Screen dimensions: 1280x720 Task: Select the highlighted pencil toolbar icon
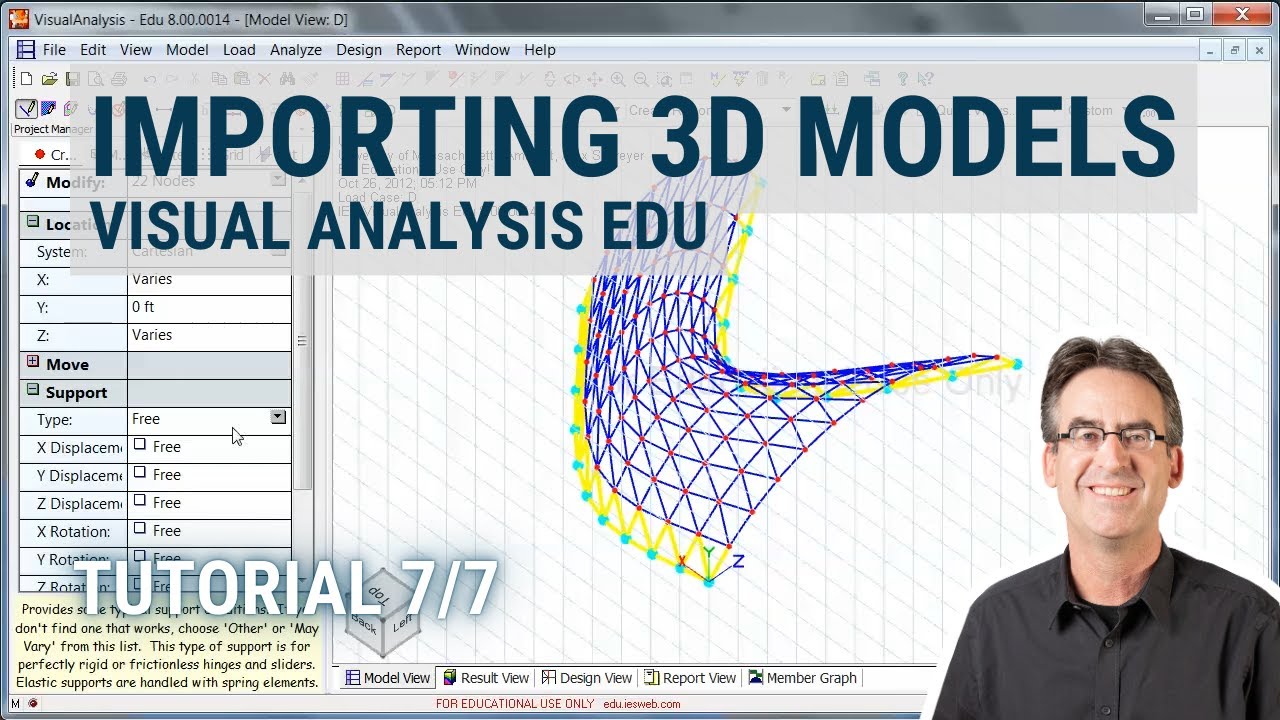pyautogui.click(x=26, y=108)
